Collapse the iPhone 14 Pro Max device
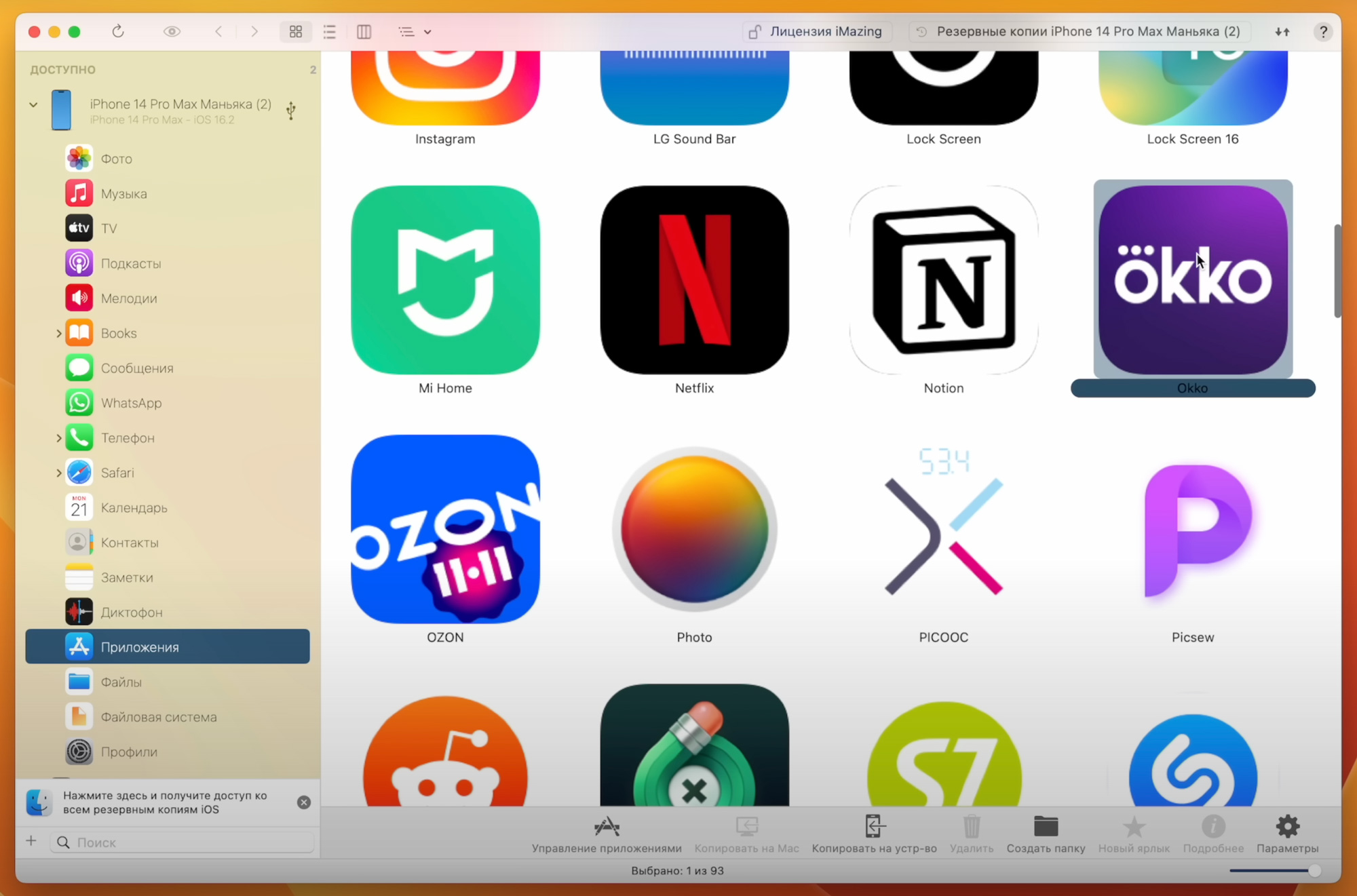 [33, 104]
